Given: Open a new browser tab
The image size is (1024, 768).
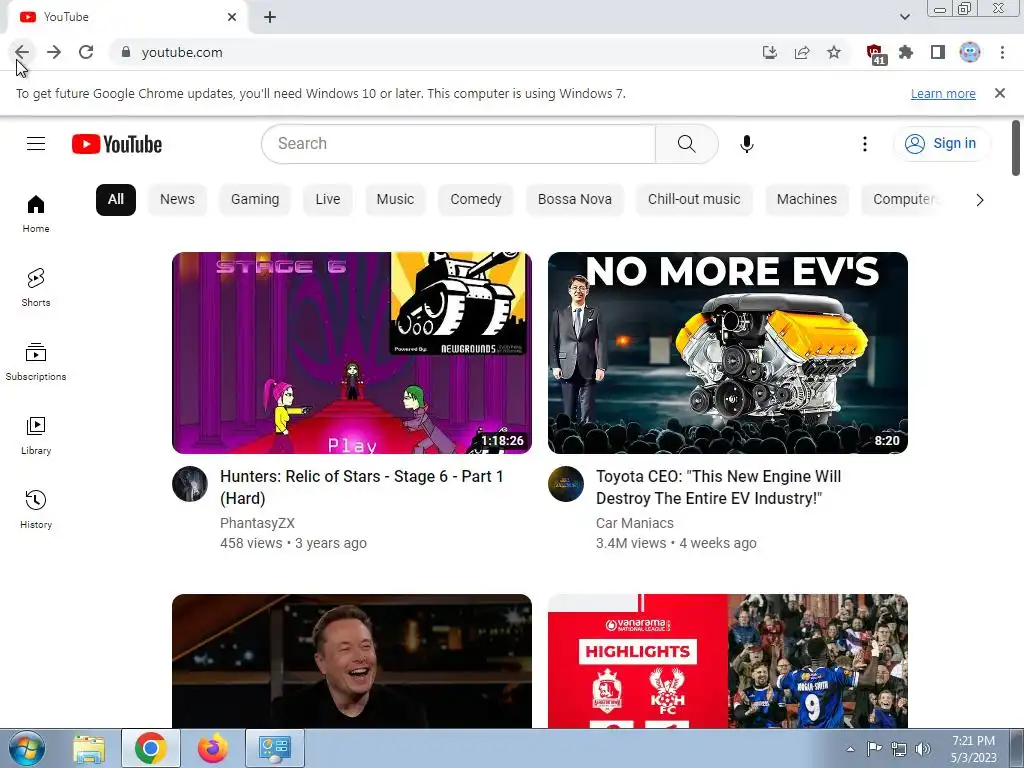Looking at the screenshot, I should click(270, 17).
